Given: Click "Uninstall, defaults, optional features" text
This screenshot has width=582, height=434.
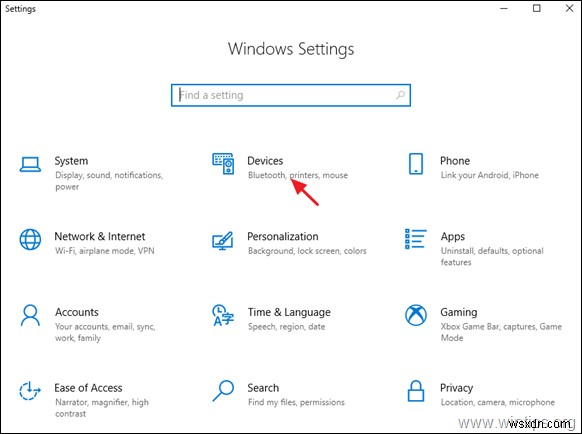Looking at the screenshot, I should click(x=492, y=257).
